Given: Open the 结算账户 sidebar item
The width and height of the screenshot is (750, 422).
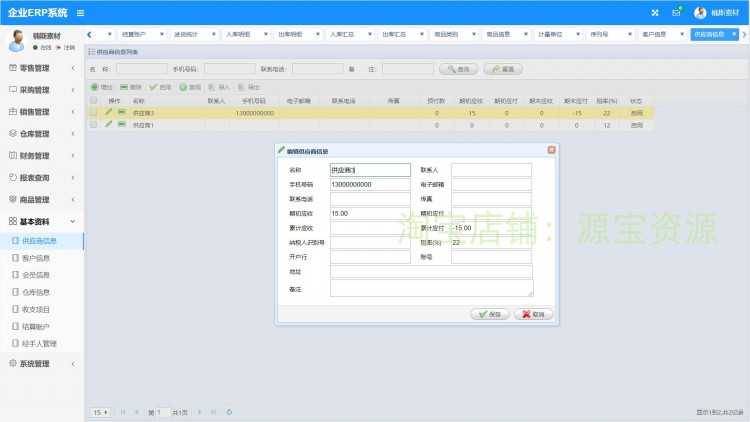Looking at the screenshot, I should [42, 326].
